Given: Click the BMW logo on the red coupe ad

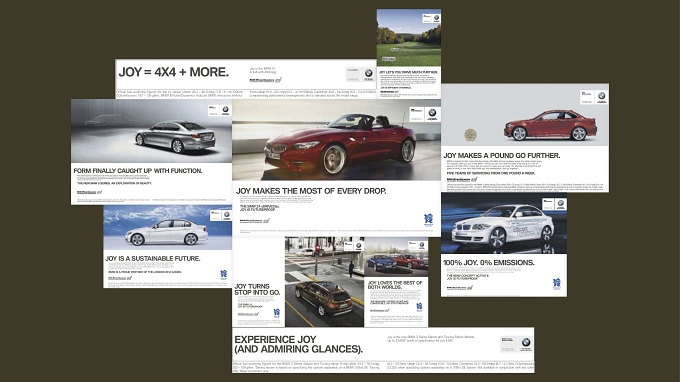Looking at the screenshot, I should [x=602, y=96].
